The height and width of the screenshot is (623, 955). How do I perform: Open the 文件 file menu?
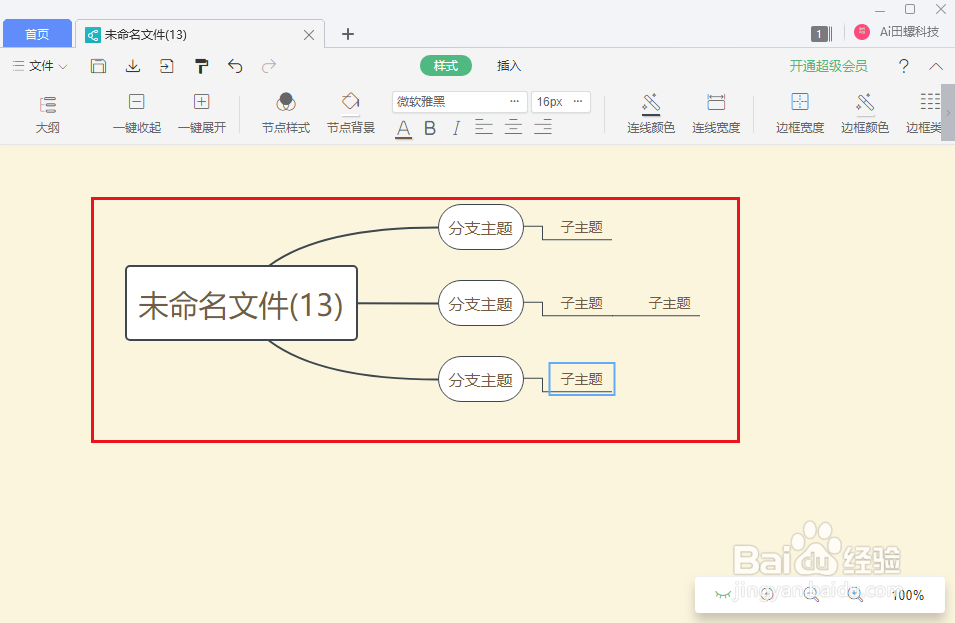40,66
